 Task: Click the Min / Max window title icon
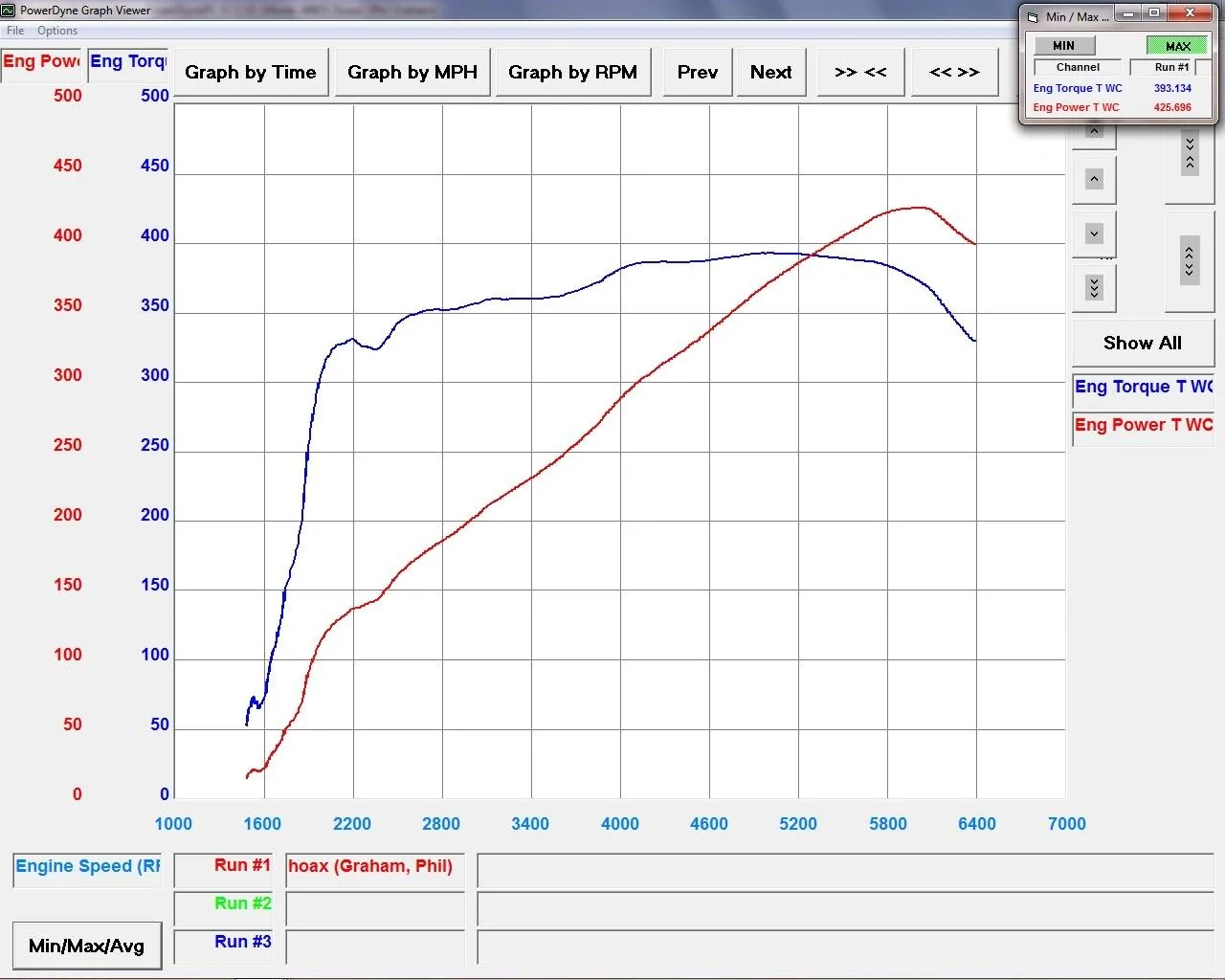(x=1033, y=16)
